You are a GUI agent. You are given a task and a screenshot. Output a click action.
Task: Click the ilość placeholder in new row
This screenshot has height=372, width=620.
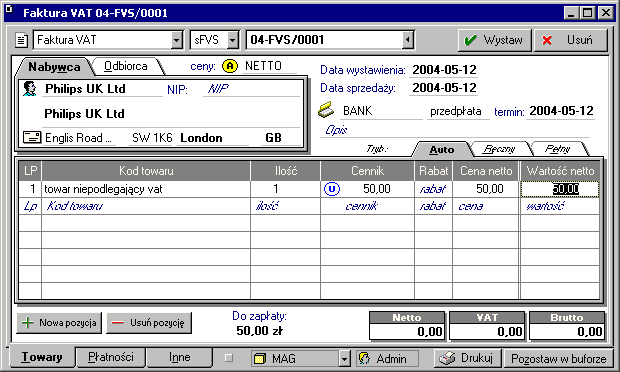coord(285,206)
